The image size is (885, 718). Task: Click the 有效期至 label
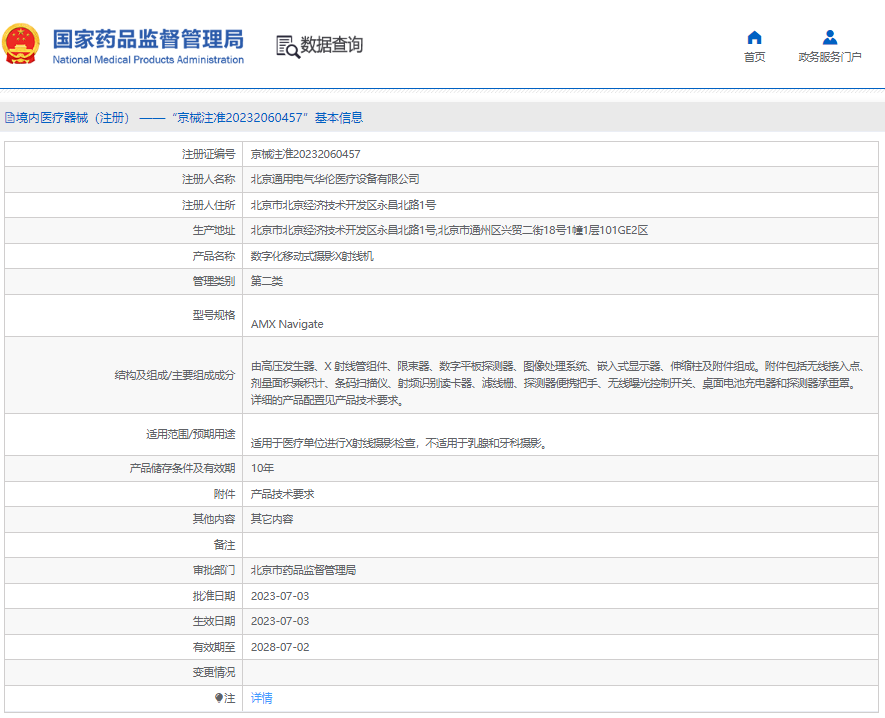click(x=214, y=647)
